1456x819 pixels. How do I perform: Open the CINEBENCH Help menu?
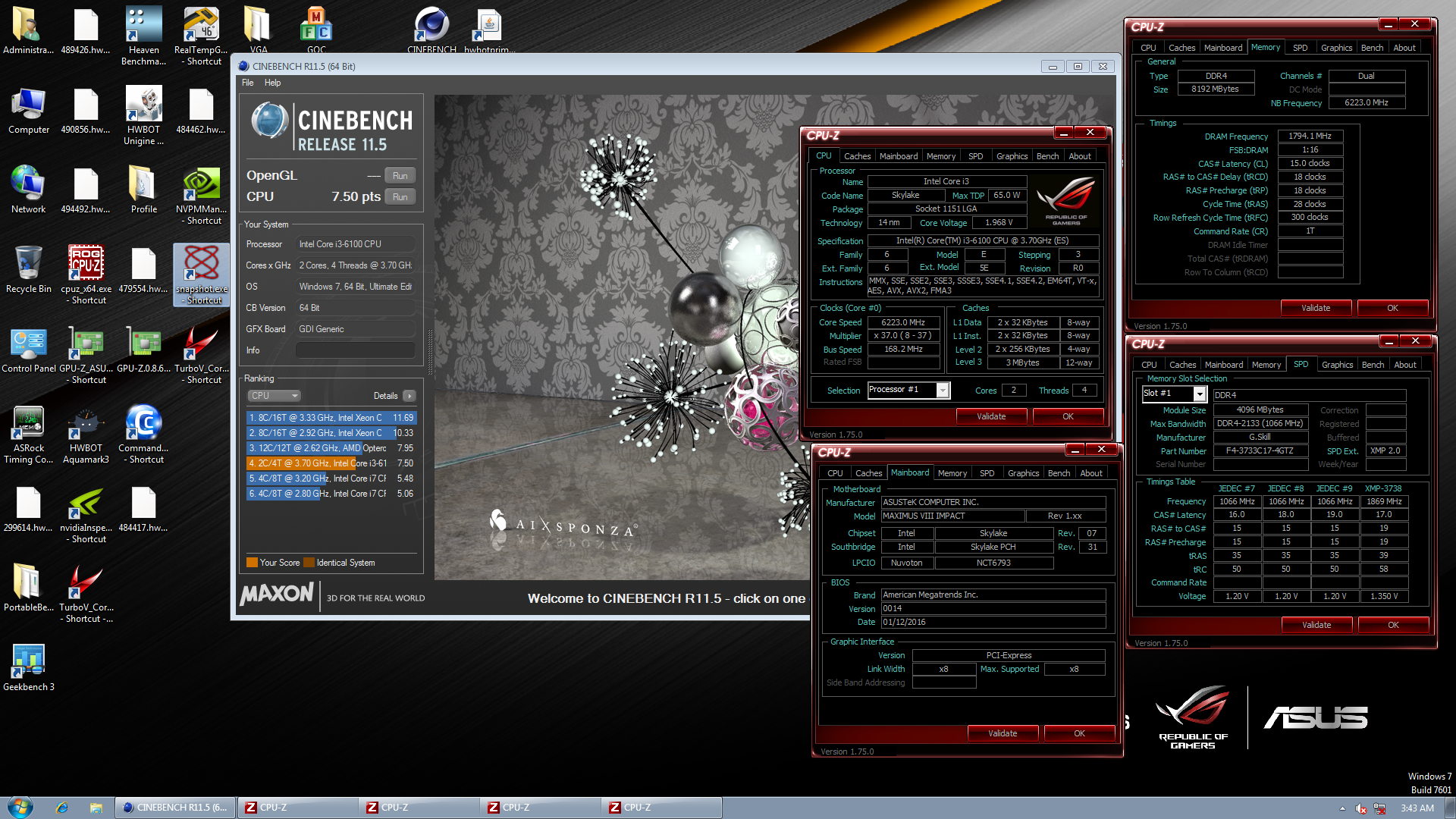coord(272,83)
